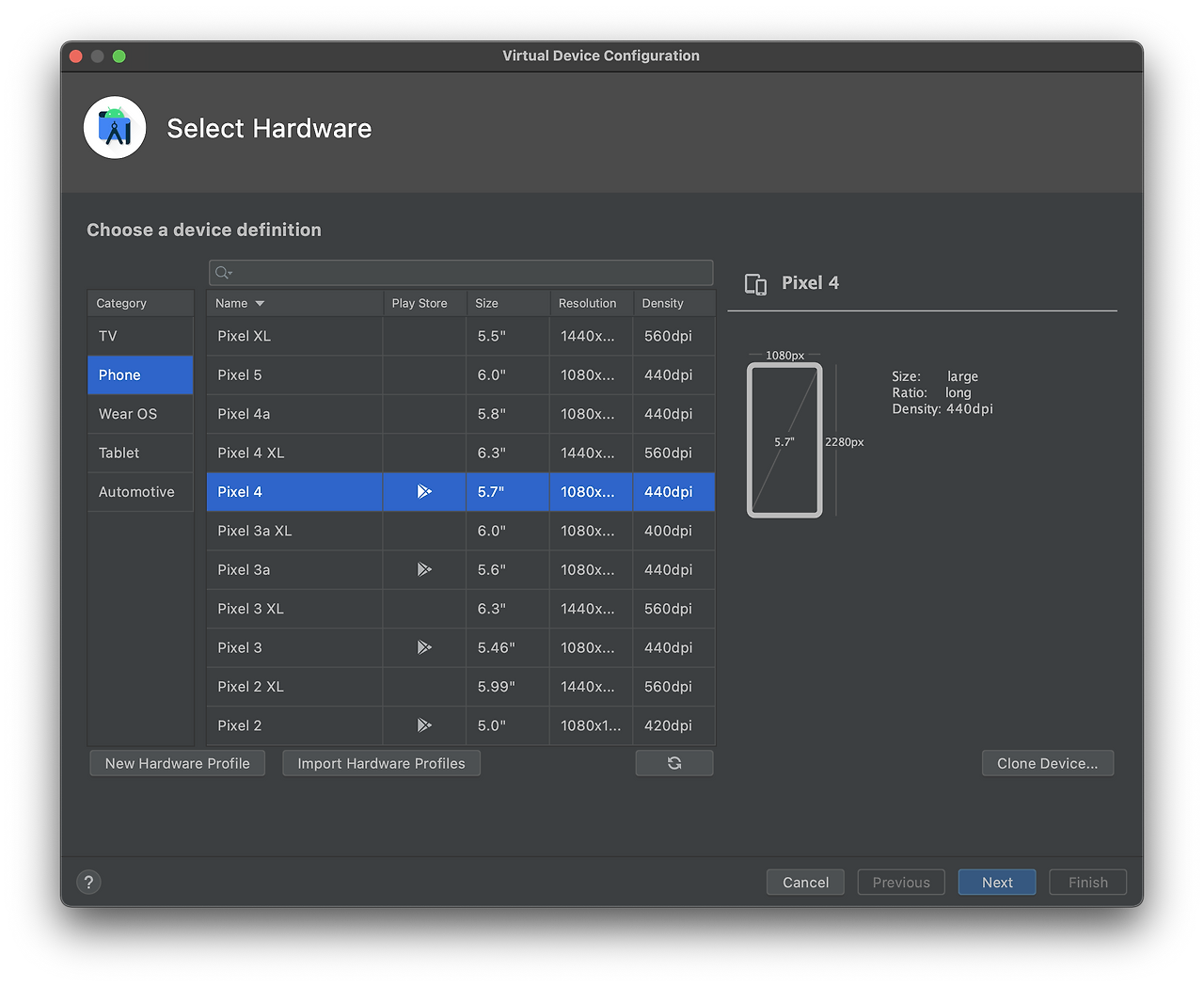Focus the device search field
The height and width of the screenshot is (987, 1204).
pos(461,273)
